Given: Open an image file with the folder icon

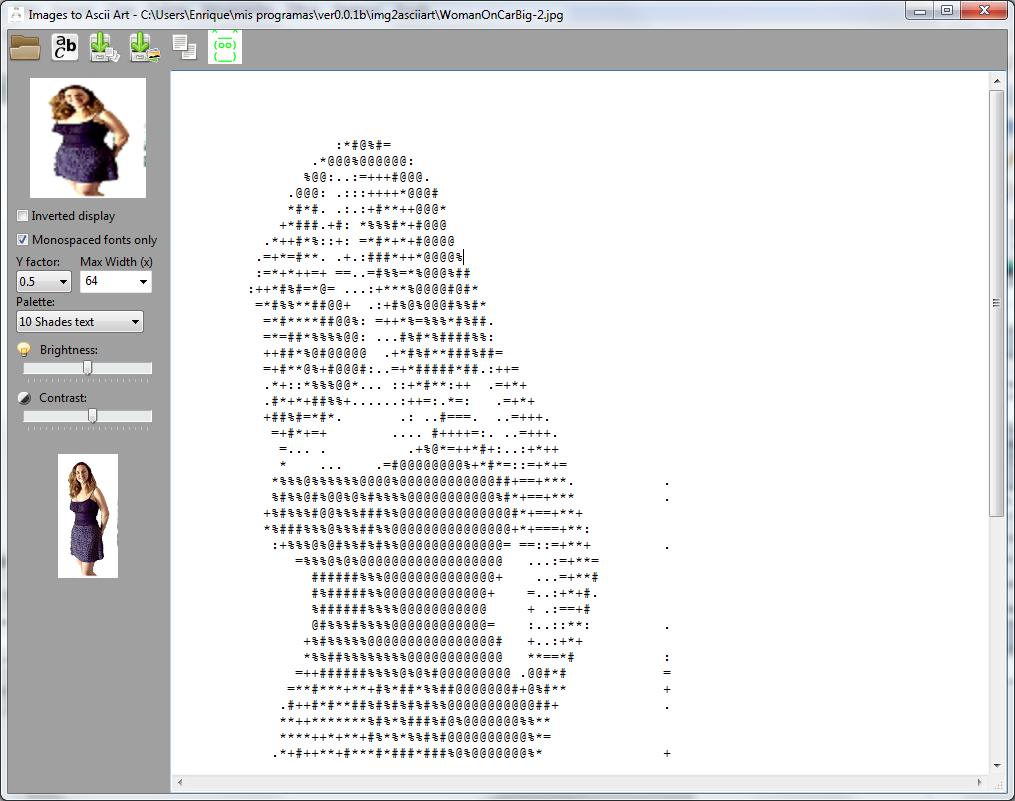Looking at the screenshot, I should point(24,47).
